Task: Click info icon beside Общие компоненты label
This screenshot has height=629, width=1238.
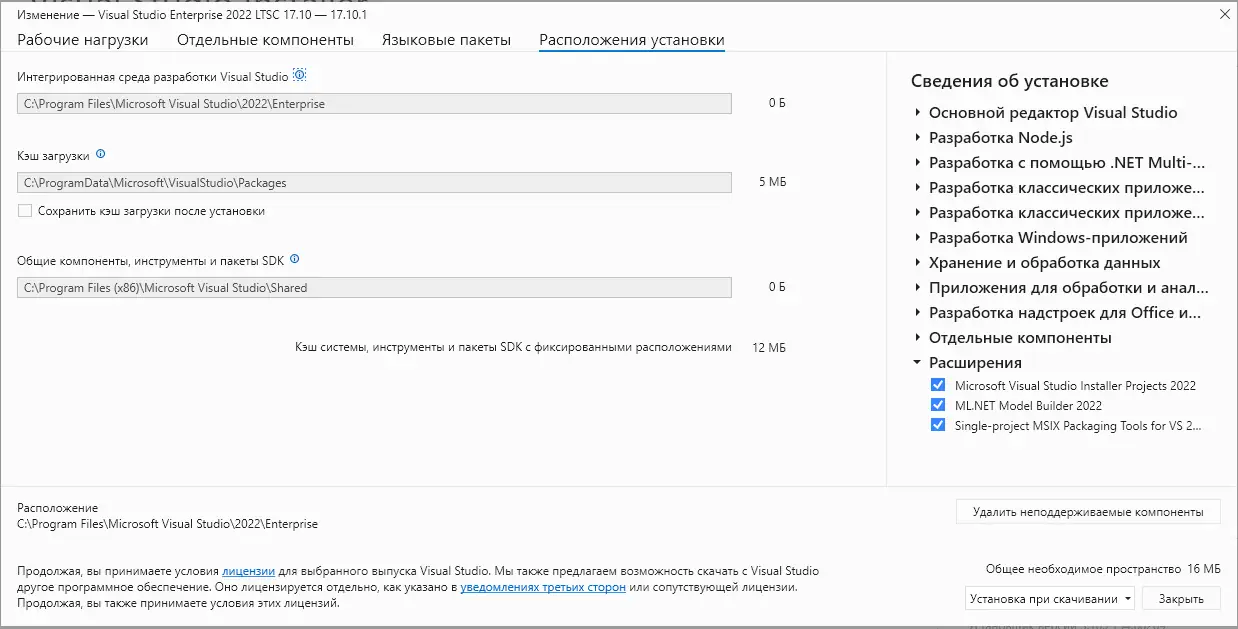Action: coord(294,259)
